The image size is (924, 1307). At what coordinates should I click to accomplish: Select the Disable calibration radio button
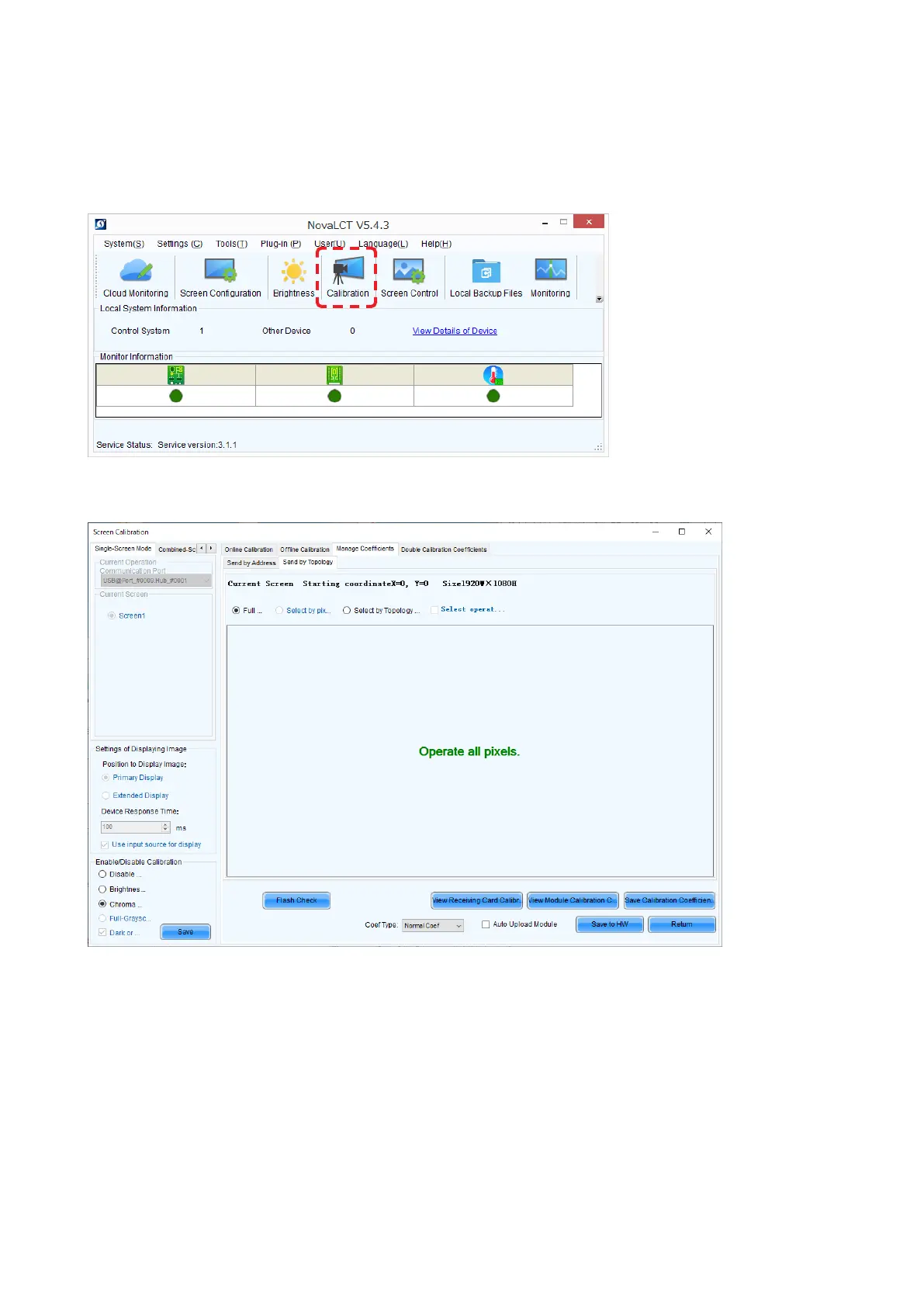tap(102, 874)
